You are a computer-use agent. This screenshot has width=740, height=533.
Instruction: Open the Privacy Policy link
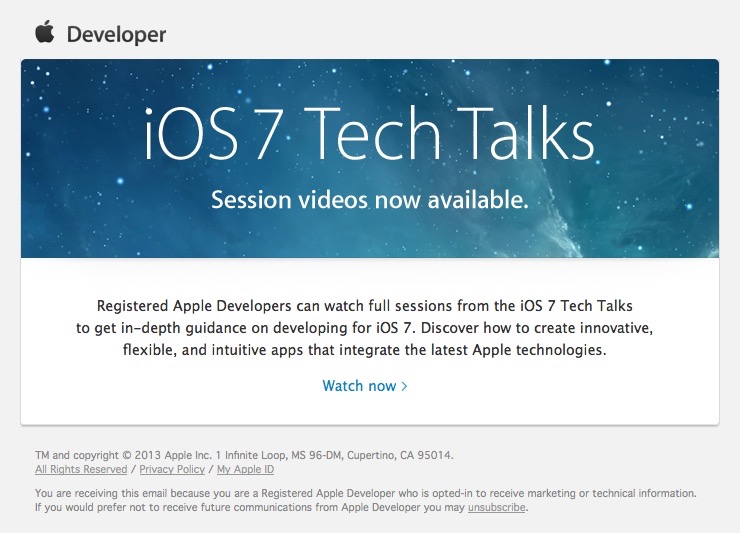tap(172, 469)
